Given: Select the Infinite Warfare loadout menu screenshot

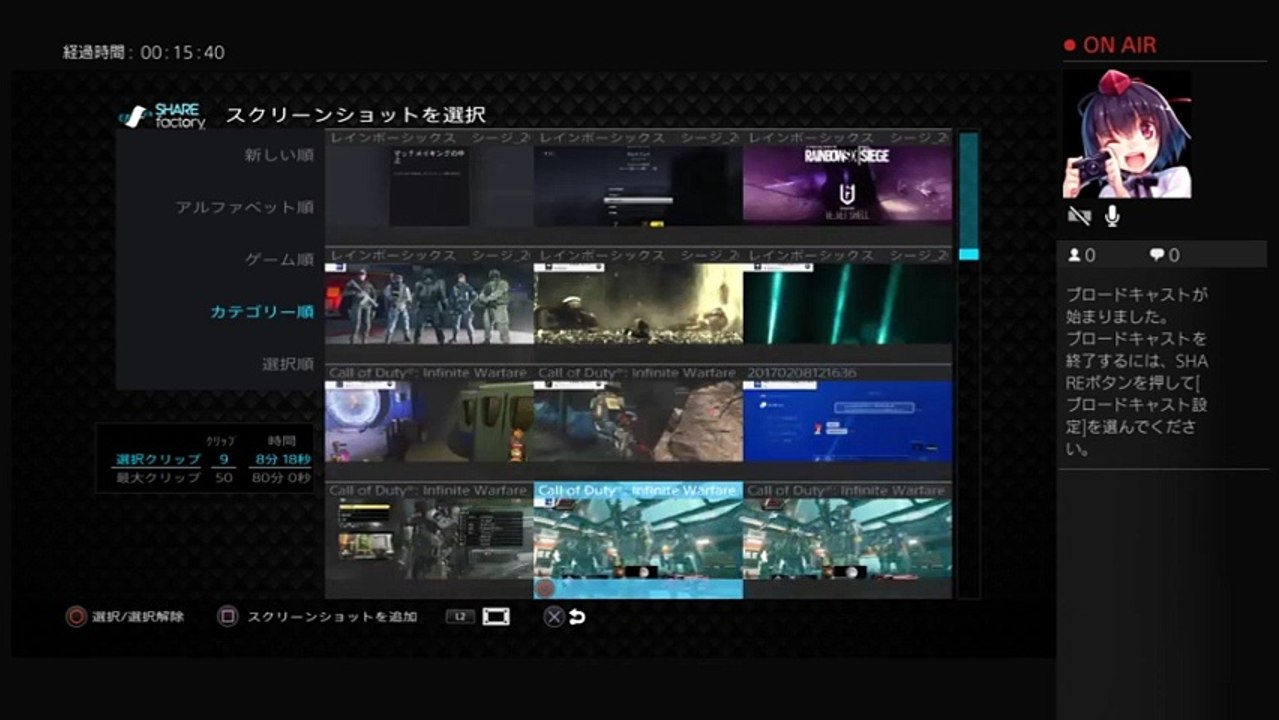Looking at the screenshot, I should point(429,540).
